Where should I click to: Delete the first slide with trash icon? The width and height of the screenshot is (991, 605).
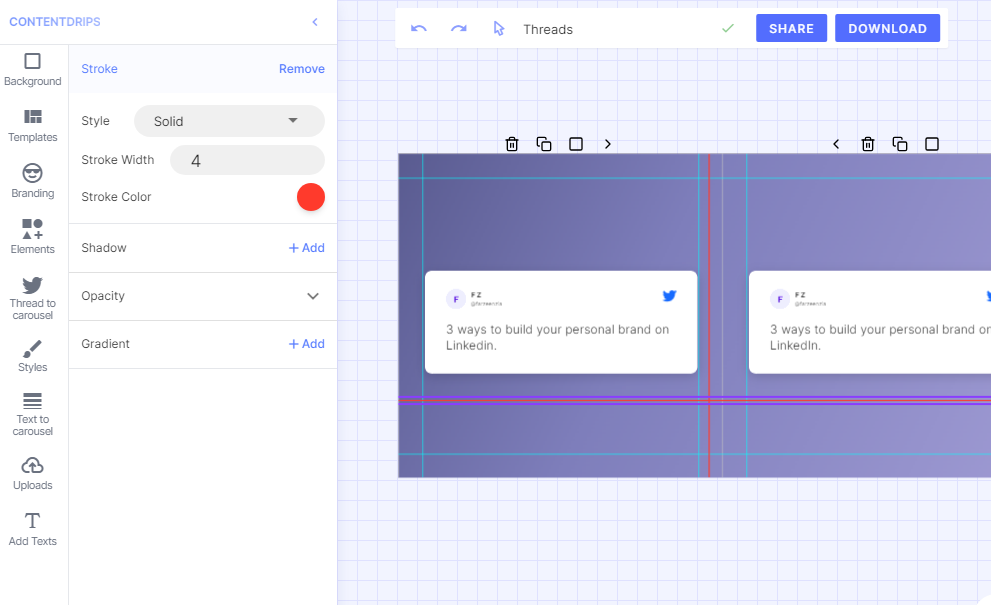(x=512, y=144)
